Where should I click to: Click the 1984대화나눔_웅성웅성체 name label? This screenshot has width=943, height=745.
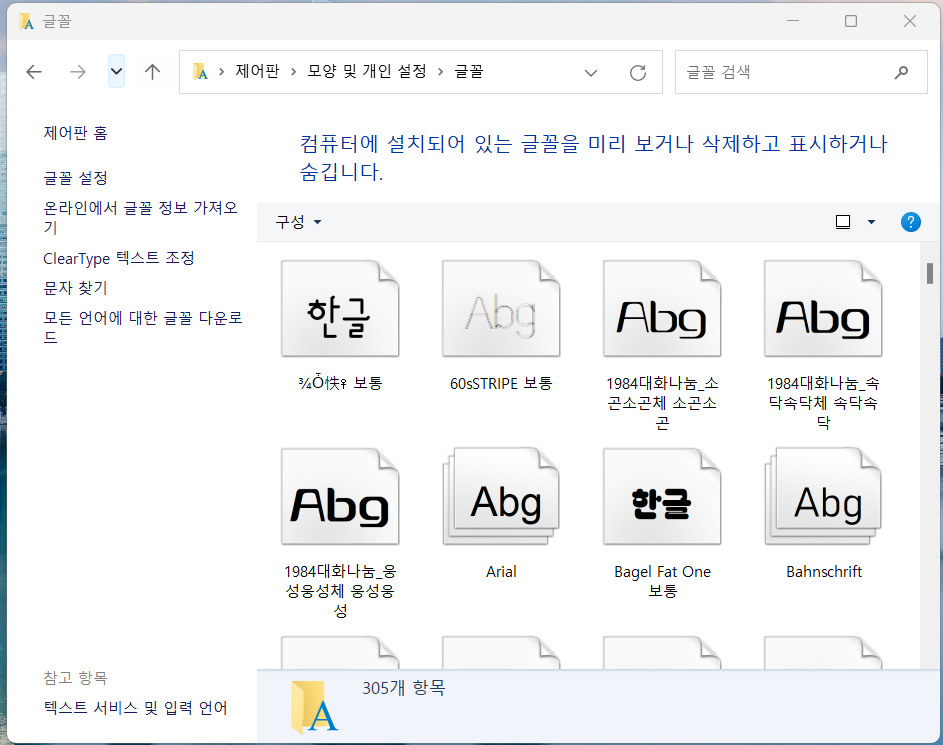[340, 591]
